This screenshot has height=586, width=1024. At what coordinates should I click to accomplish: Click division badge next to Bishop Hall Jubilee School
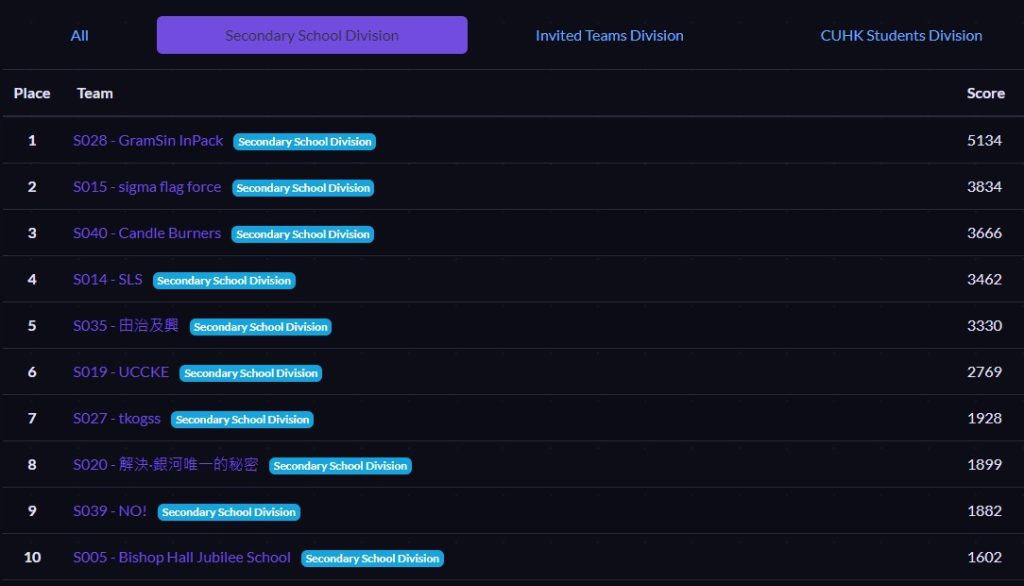pos(372,559)
